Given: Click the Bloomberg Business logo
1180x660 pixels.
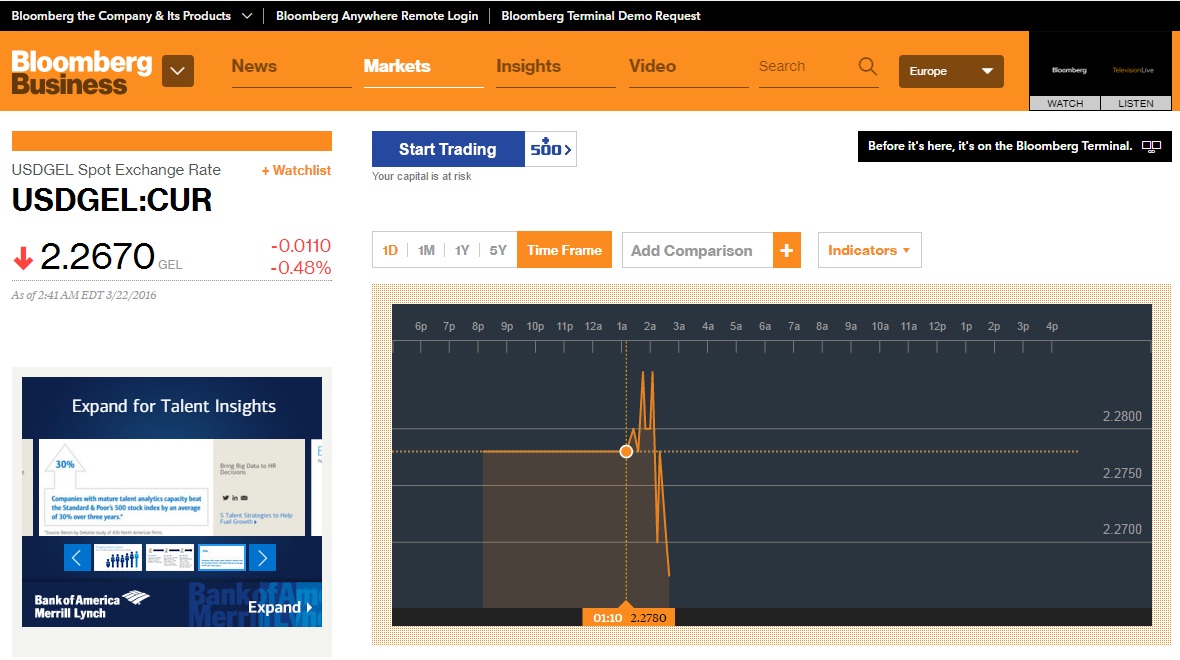Looking at the screenshot, I should tap(81, 72).
